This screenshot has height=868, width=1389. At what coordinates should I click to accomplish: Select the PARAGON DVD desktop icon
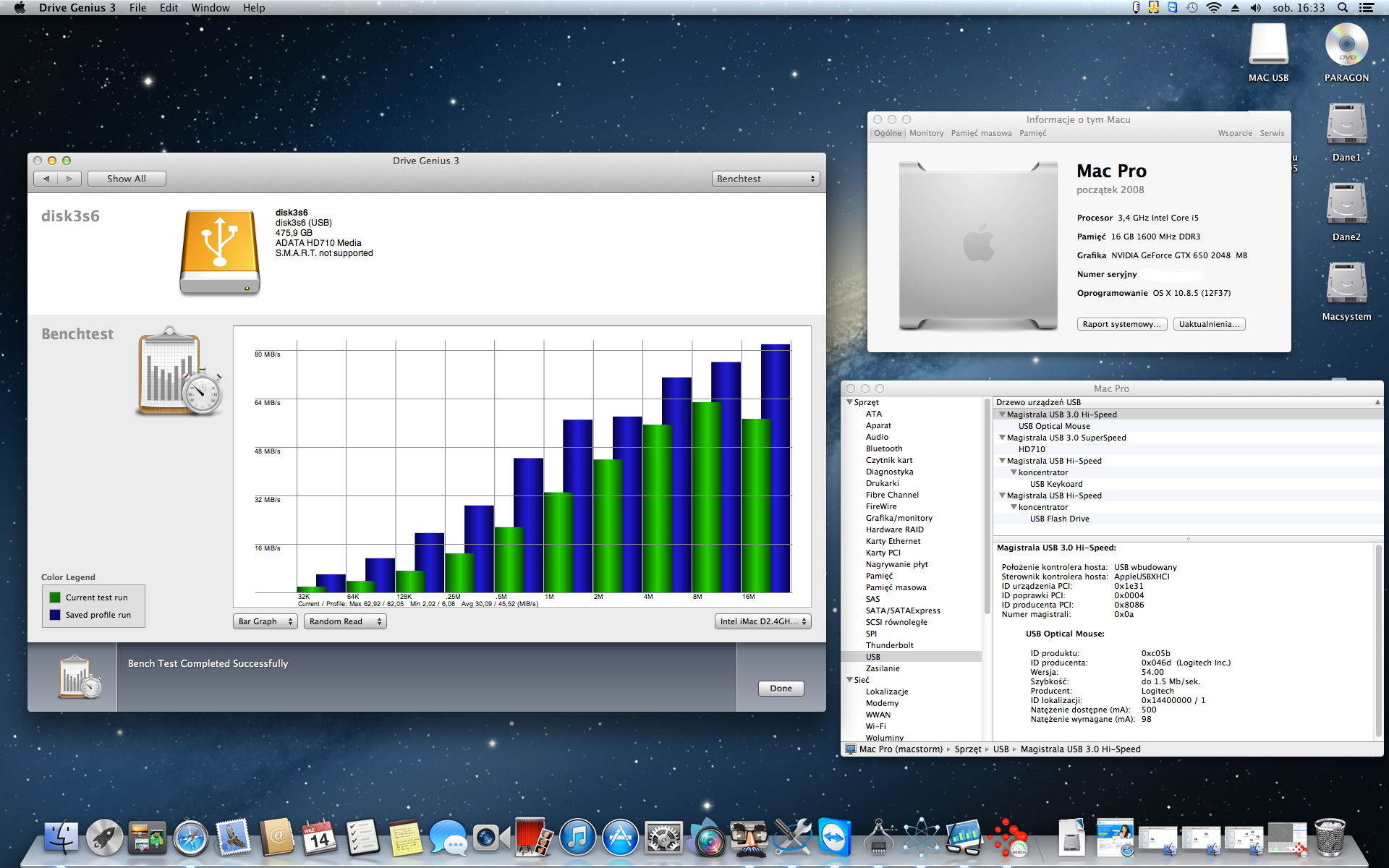1346,52
